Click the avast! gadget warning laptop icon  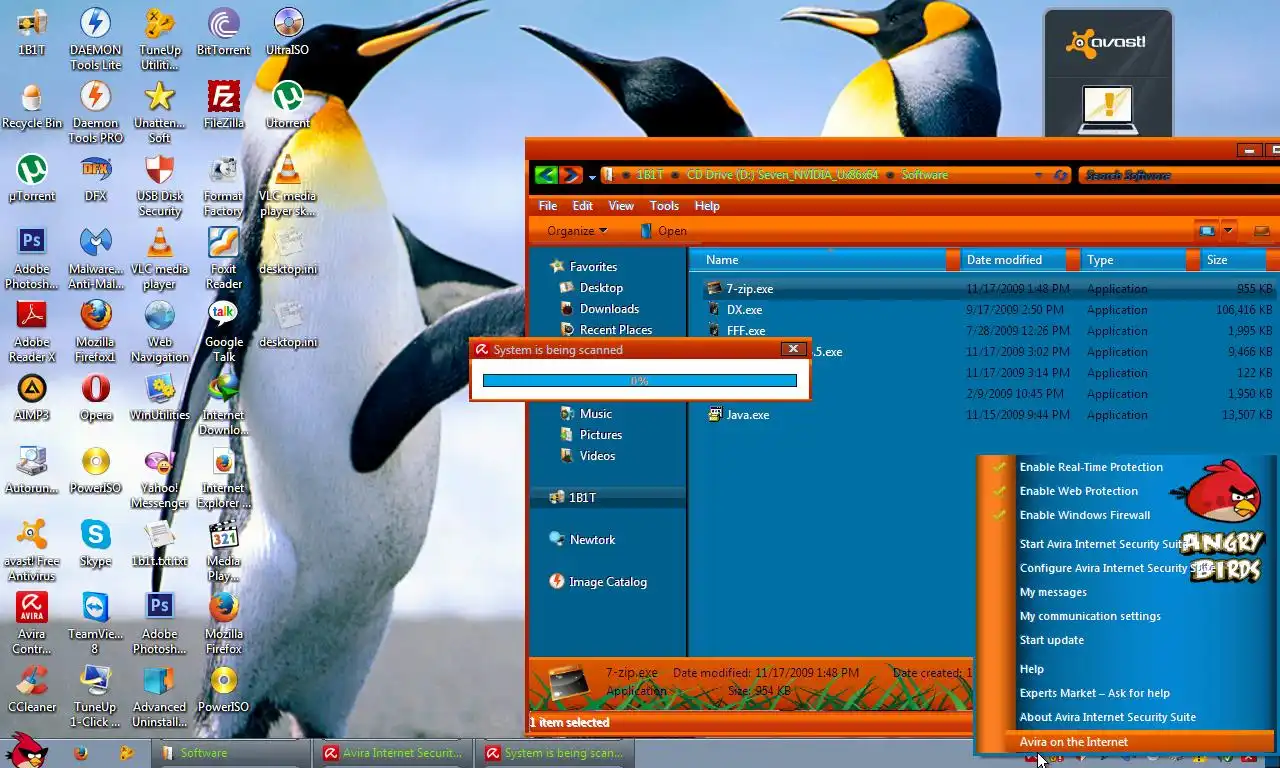(1107, 108)
